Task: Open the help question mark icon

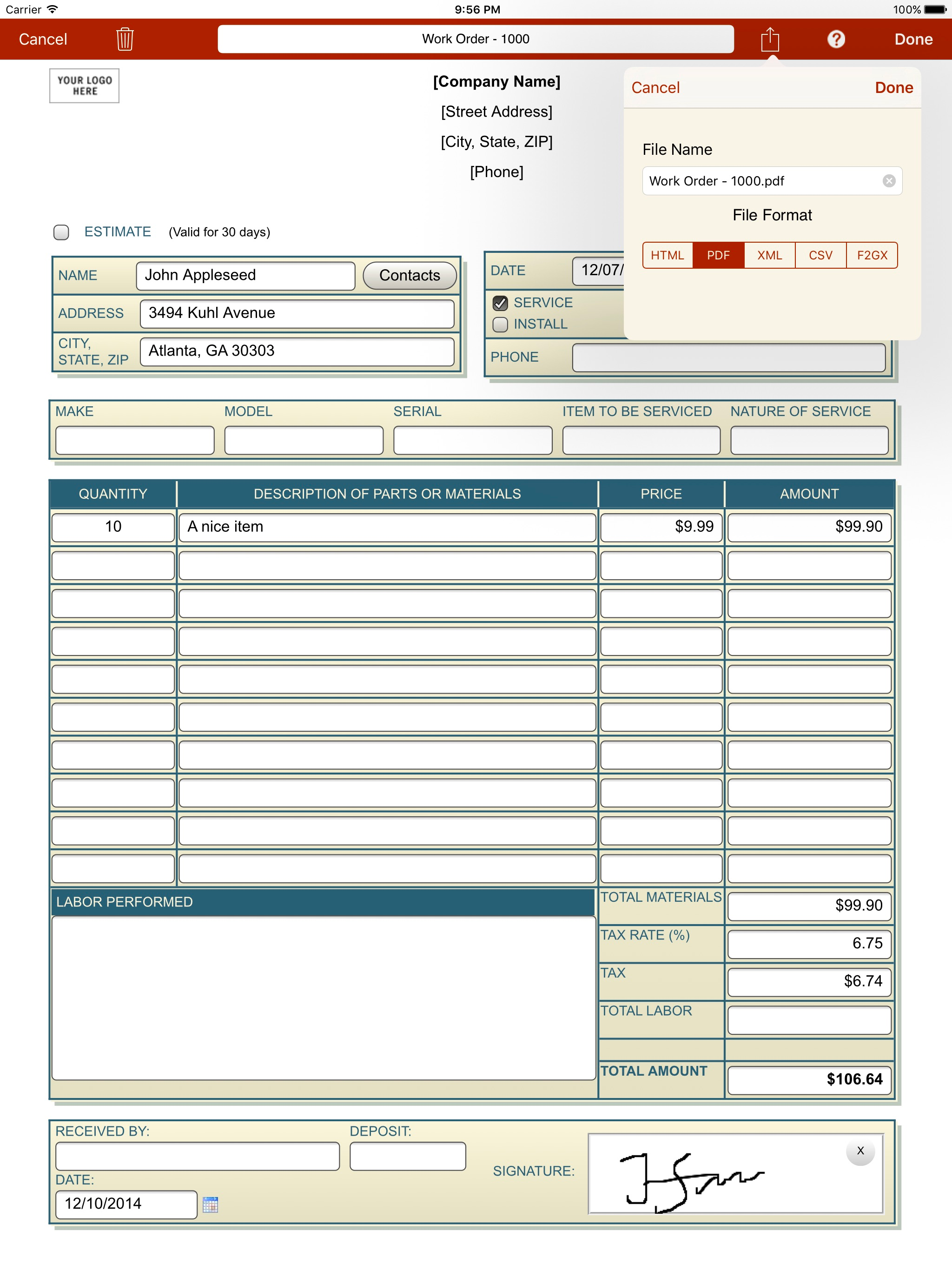Action: coord(835,39)
